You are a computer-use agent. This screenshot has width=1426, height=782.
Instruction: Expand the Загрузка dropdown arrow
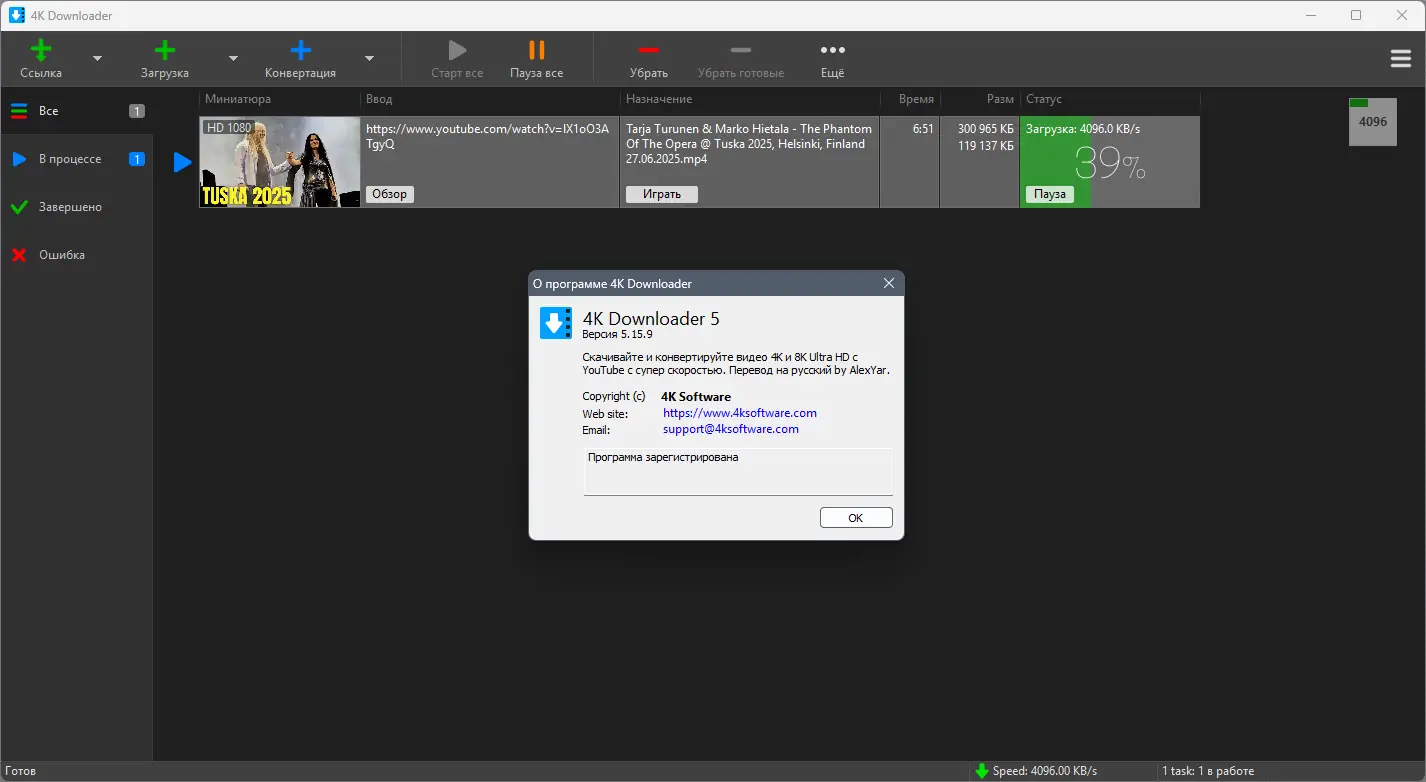click(x=233, y=59)
